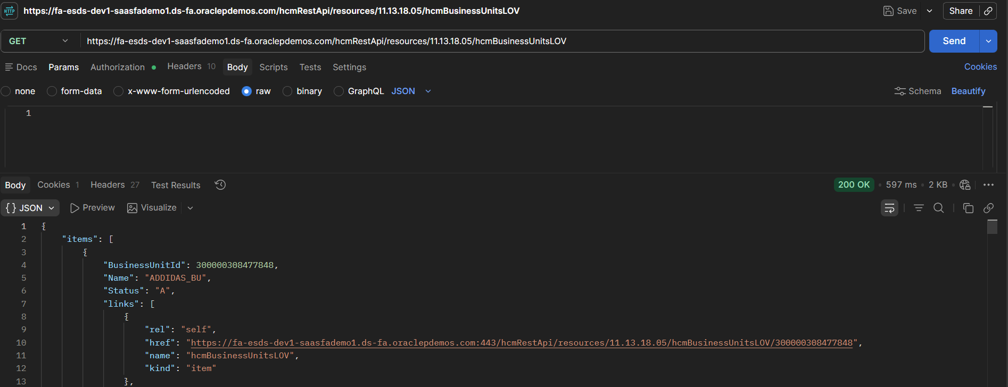This screenshot has height=387, width=1008.
Task: Open the response JSON format dropdown
Action: pos(30,208)
